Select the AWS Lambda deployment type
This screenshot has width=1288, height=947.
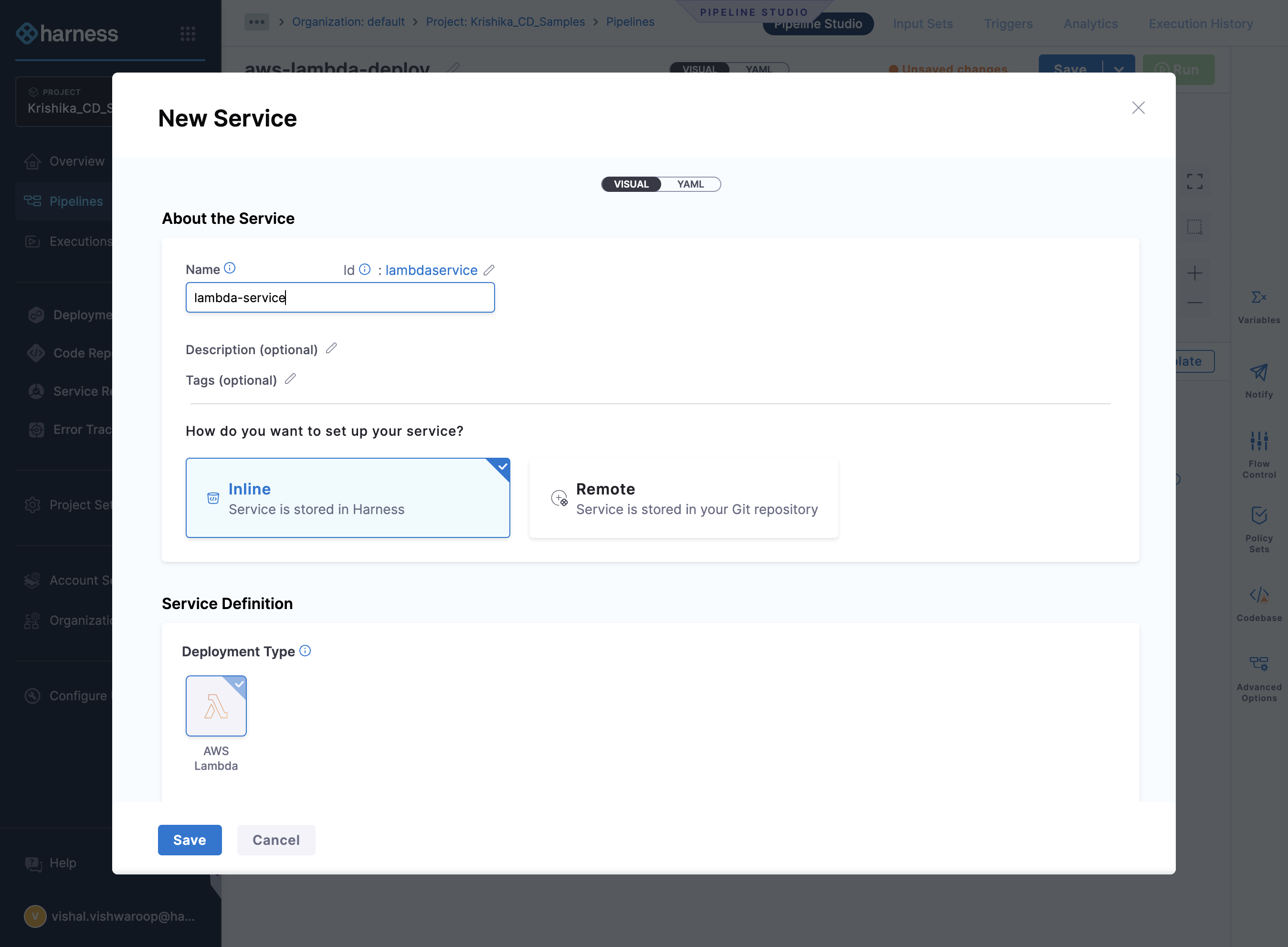coord(216,705)
